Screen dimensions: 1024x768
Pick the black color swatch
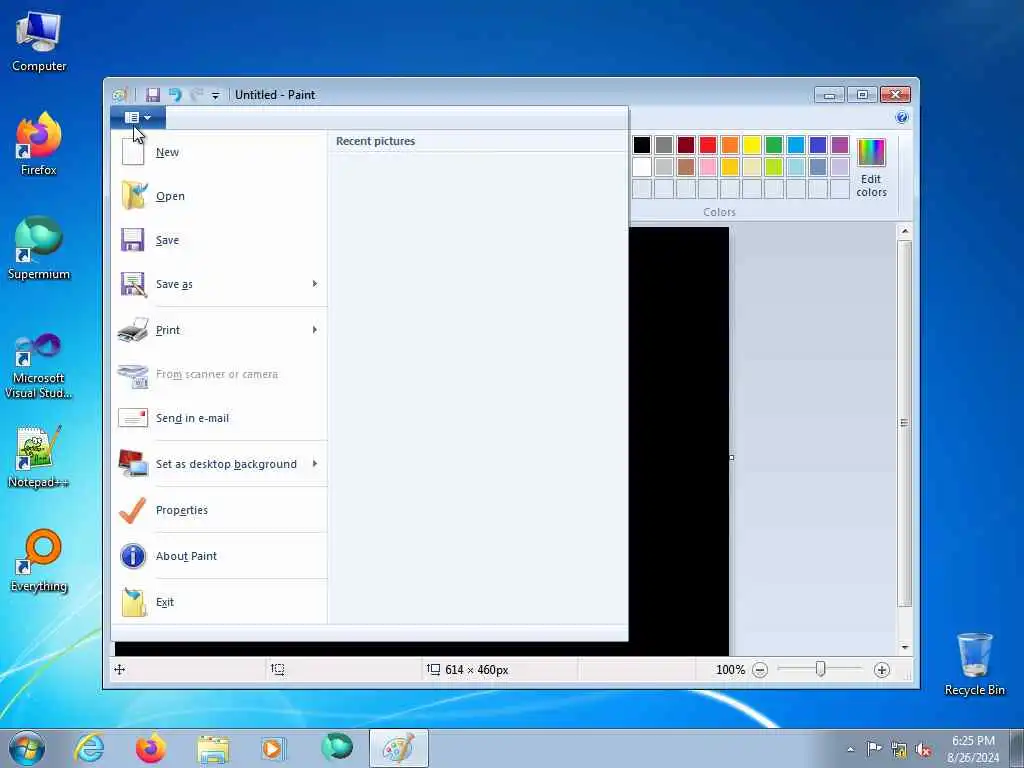coord(642,145)
